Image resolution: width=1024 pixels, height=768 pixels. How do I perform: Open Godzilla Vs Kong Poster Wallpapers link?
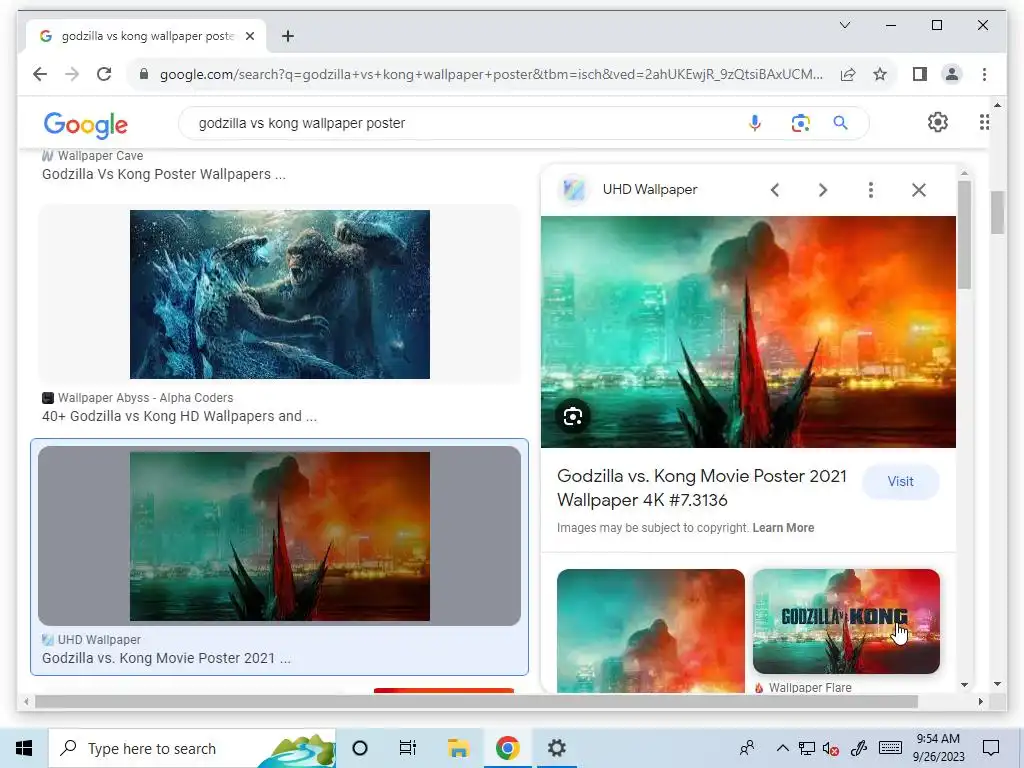tap(164, 174)
